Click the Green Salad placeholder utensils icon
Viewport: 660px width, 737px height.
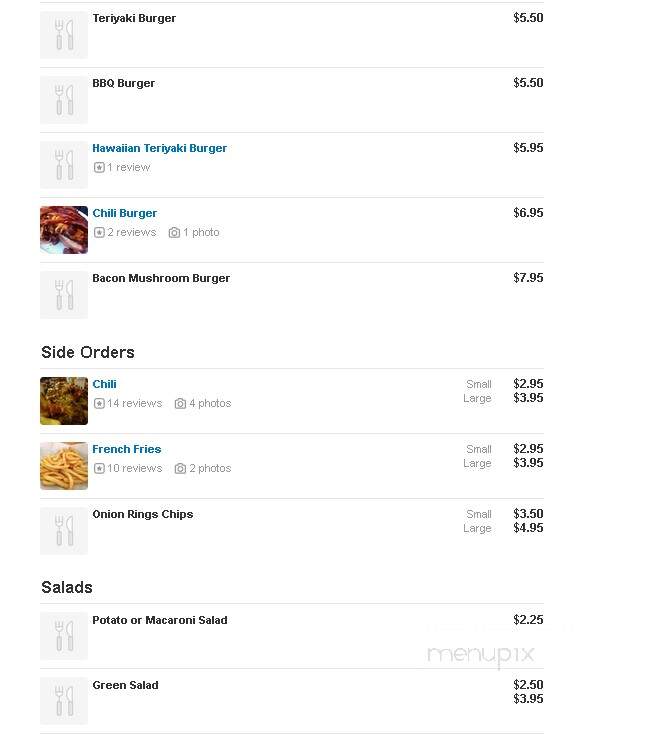pos(64,701)
